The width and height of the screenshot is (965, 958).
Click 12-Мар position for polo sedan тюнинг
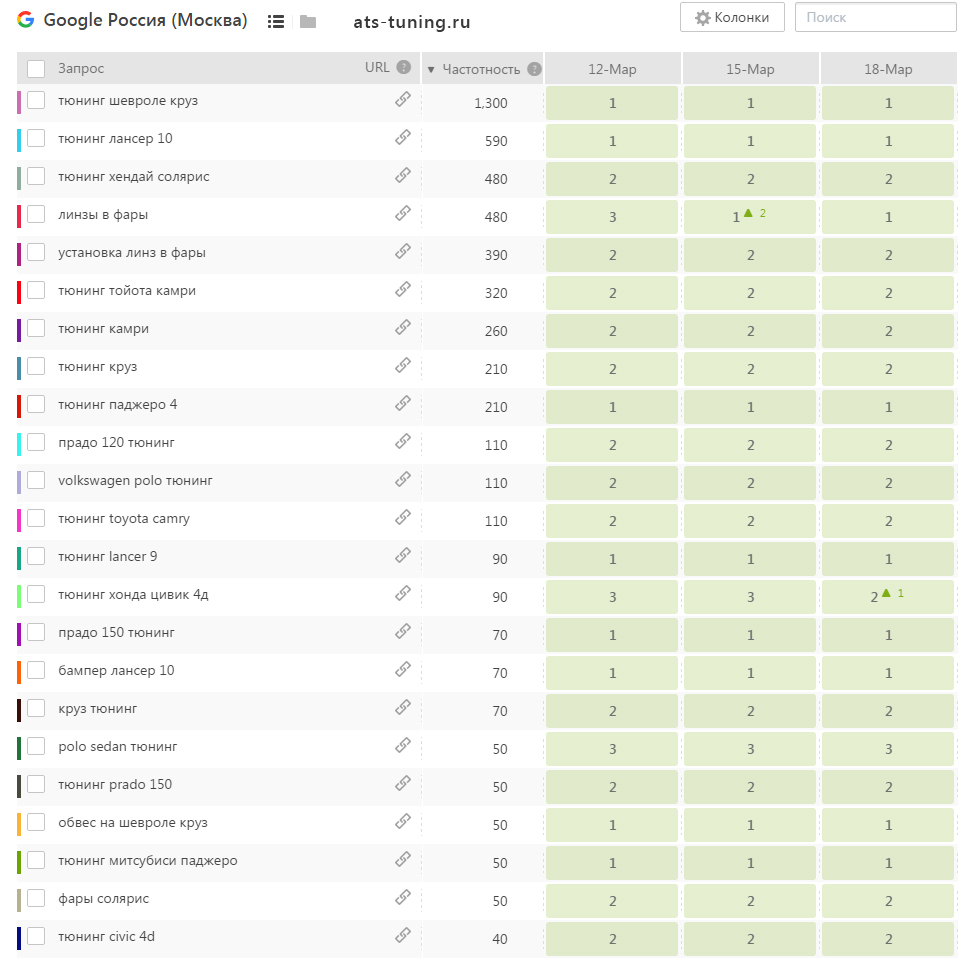pos(612,749)
